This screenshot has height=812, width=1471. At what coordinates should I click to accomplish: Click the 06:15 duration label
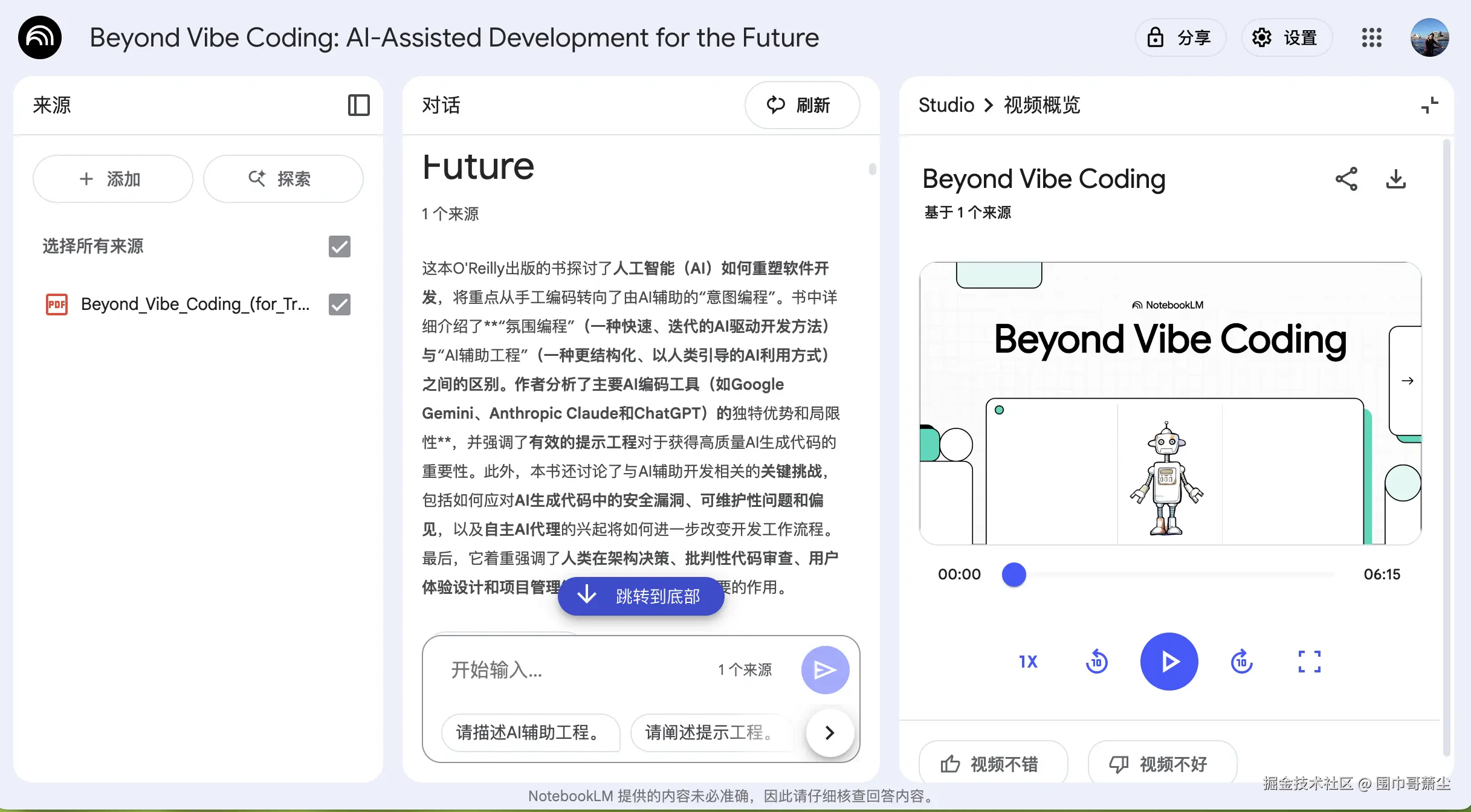(x=1382, y=574)
